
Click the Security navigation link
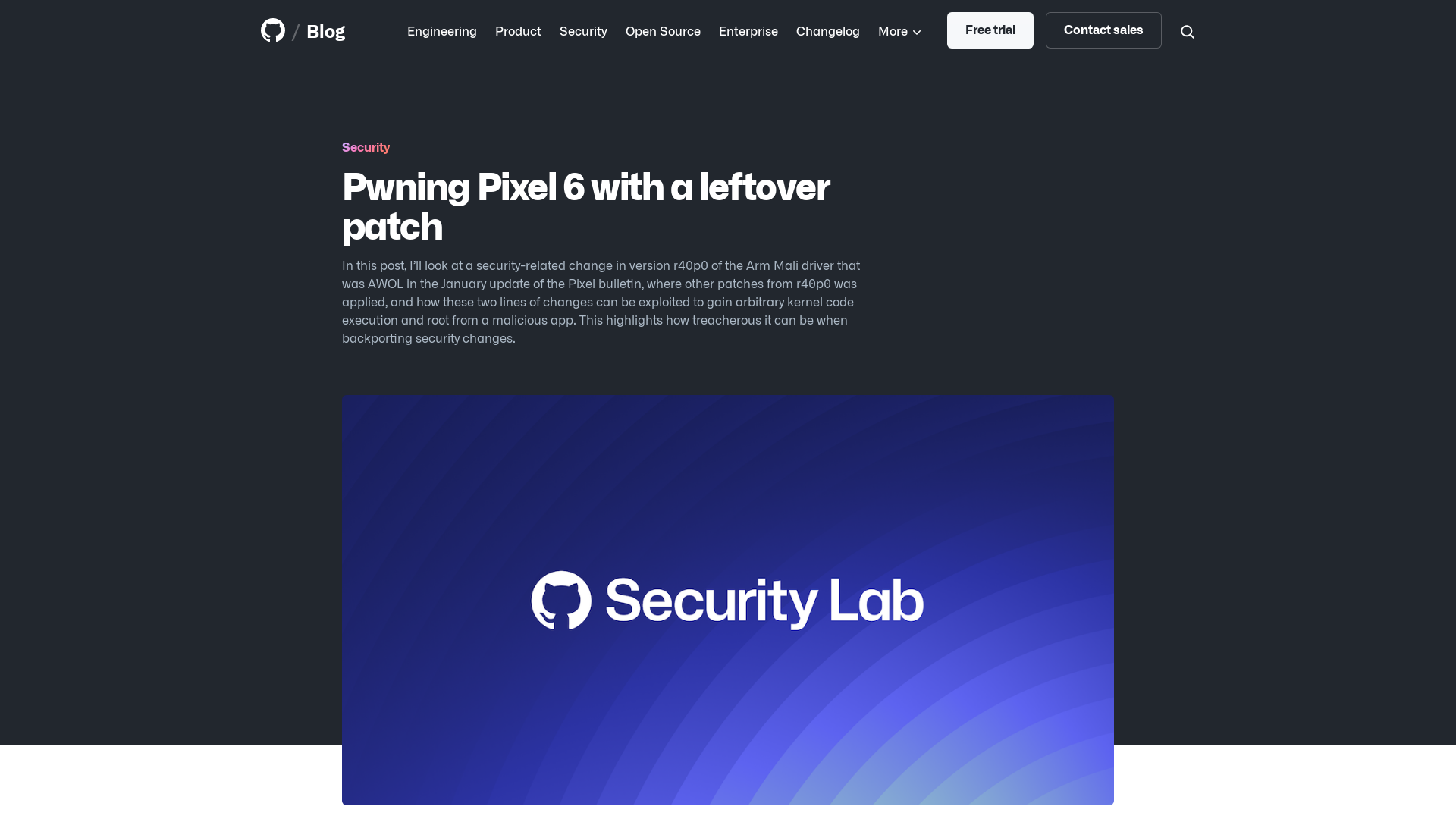point(584,30)
